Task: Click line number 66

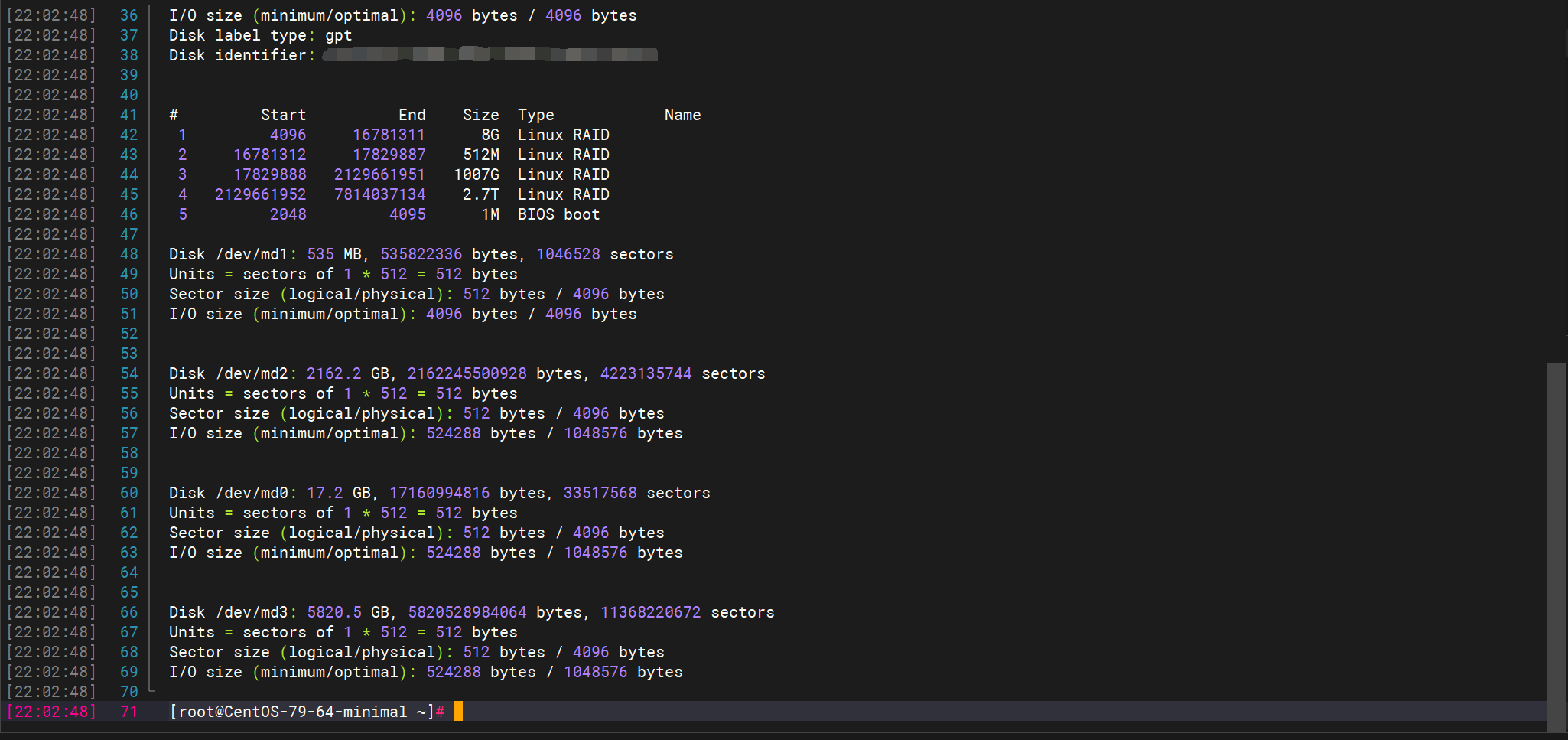Action: click(129, 612)
